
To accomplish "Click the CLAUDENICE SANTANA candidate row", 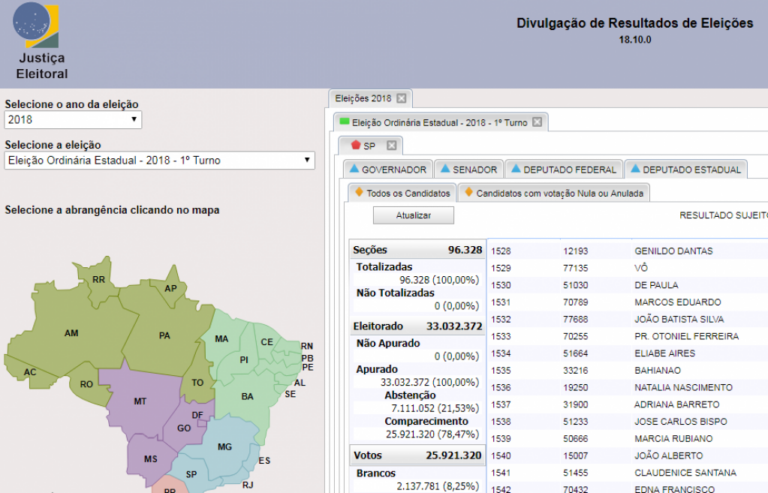I will pyautogui.click(x=627, y=473).
